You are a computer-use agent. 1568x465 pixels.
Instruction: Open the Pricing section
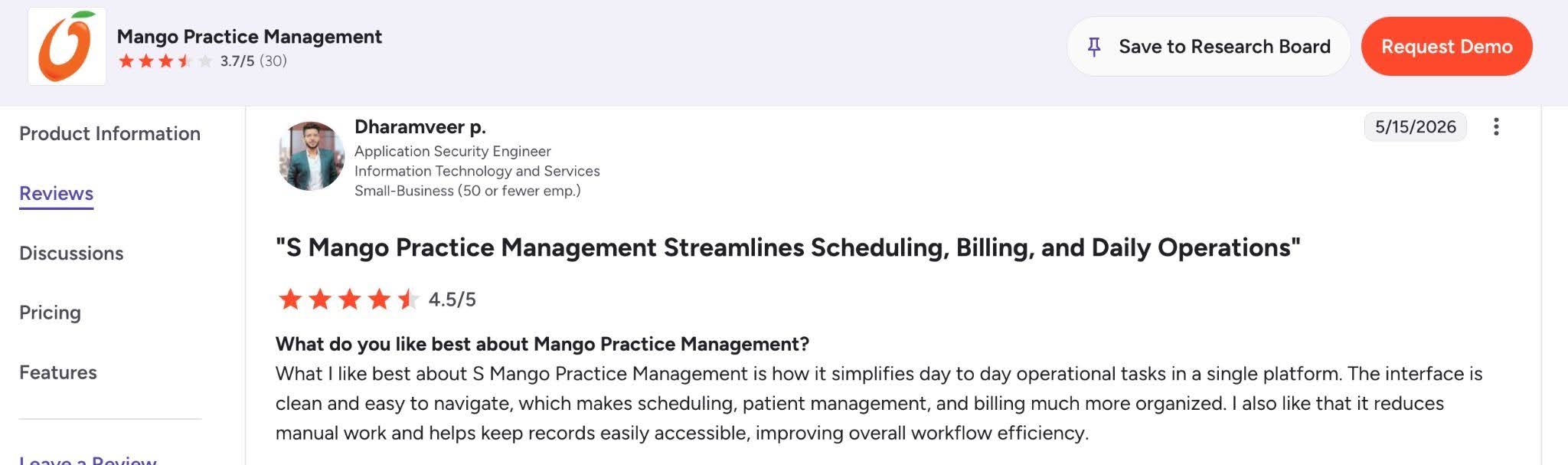50,313
